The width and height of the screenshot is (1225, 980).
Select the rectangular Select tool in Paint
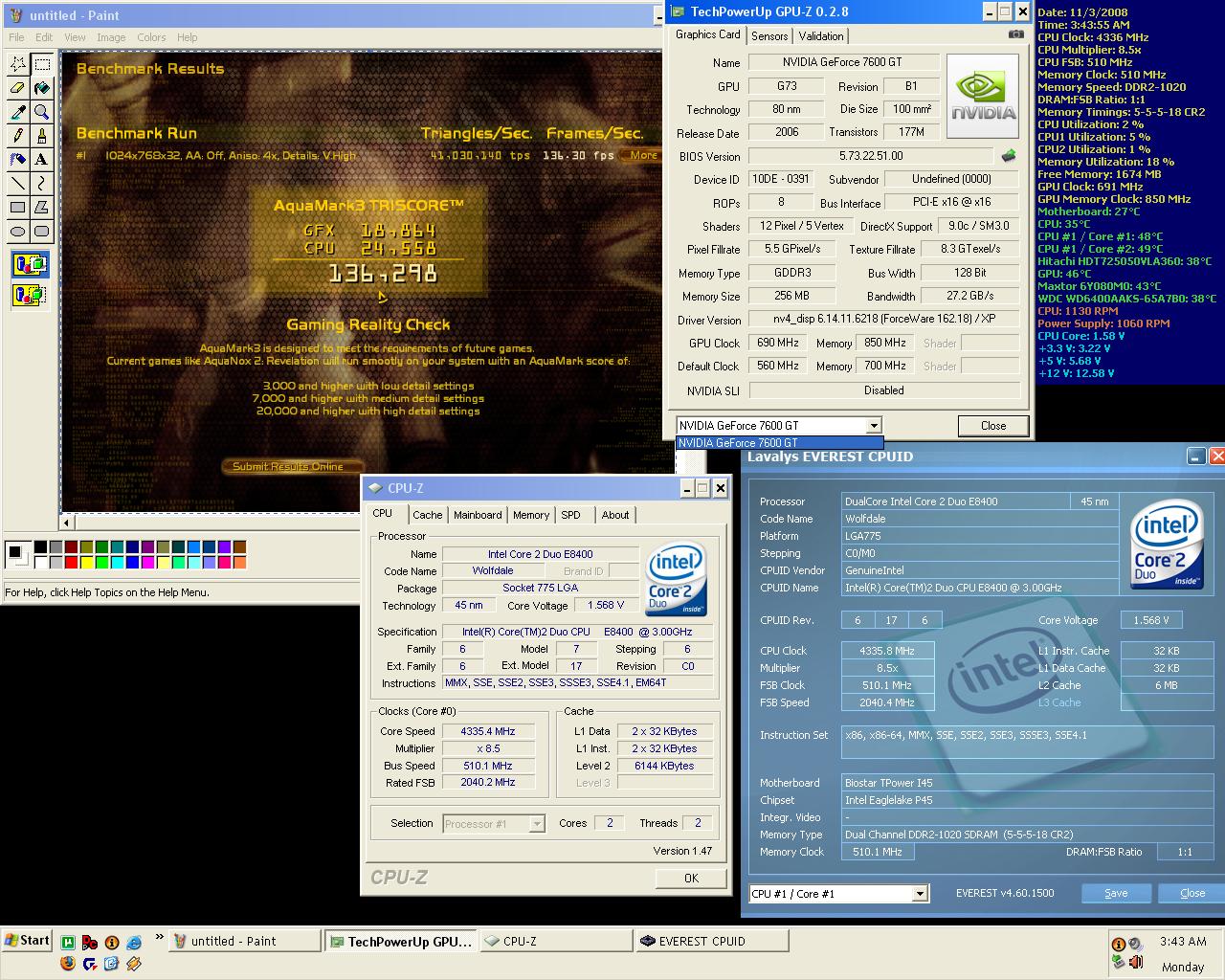point(42,64)
